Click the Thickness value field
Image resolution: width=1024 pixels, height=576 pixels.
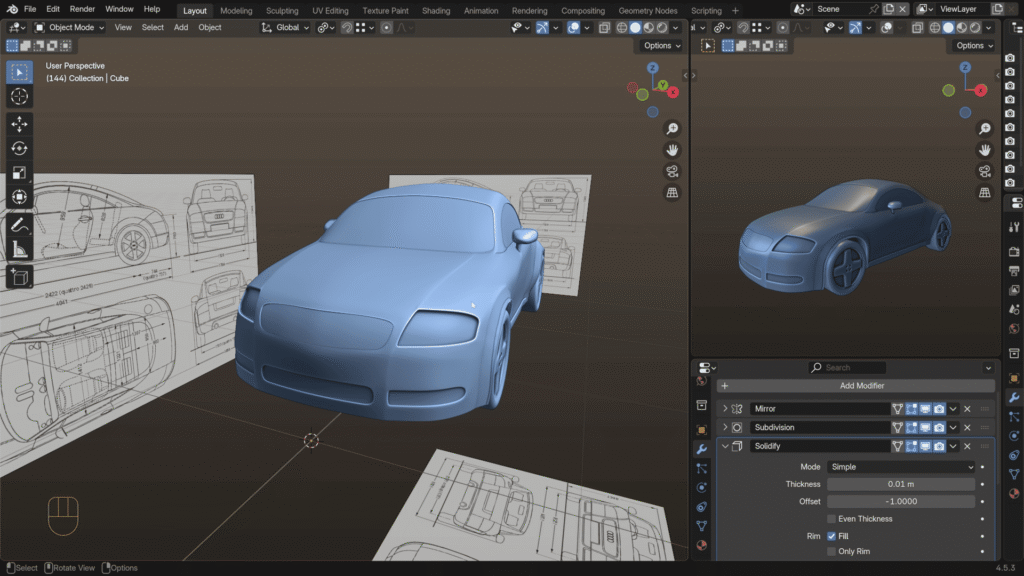point(900,484)
